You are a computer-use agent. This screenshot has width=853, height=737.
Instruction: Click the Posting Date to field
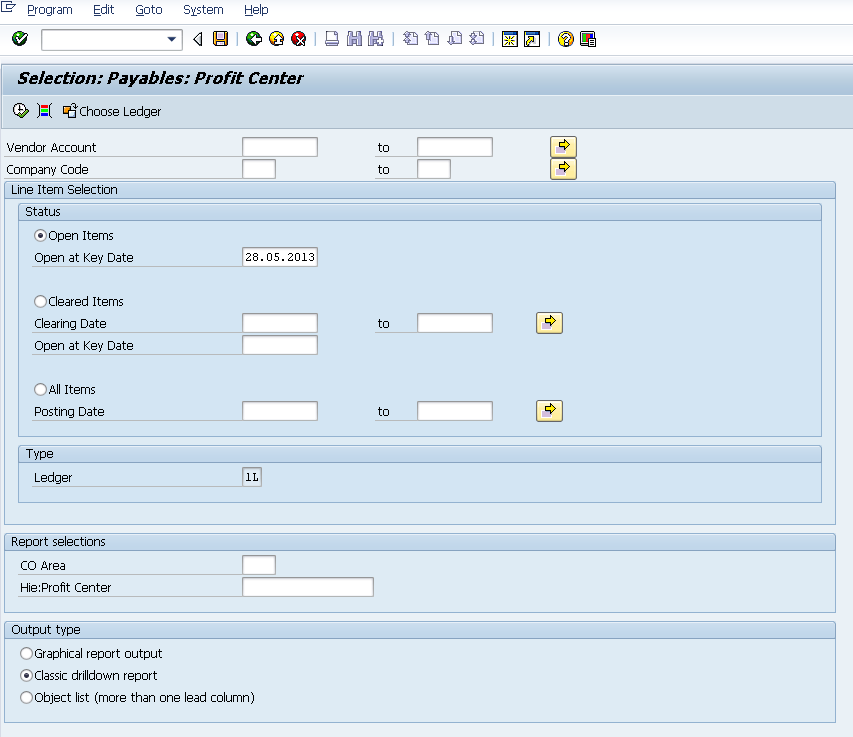click(455, 411)
